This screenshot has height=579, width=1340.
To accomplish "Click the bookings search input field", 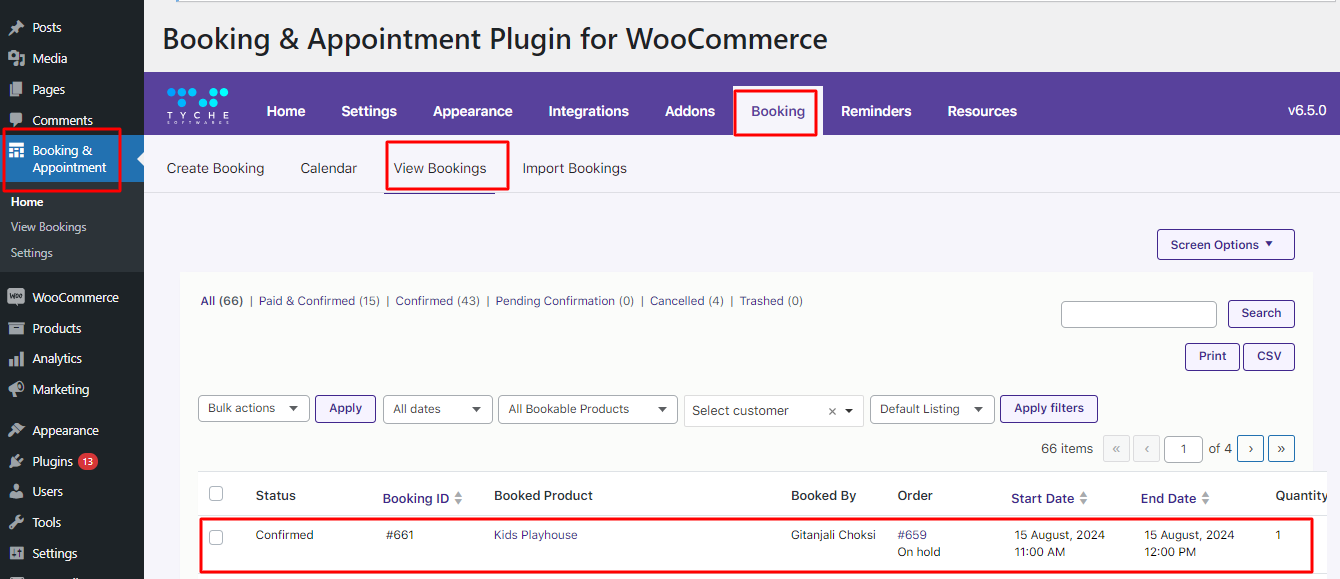I will coord(1139,314).
